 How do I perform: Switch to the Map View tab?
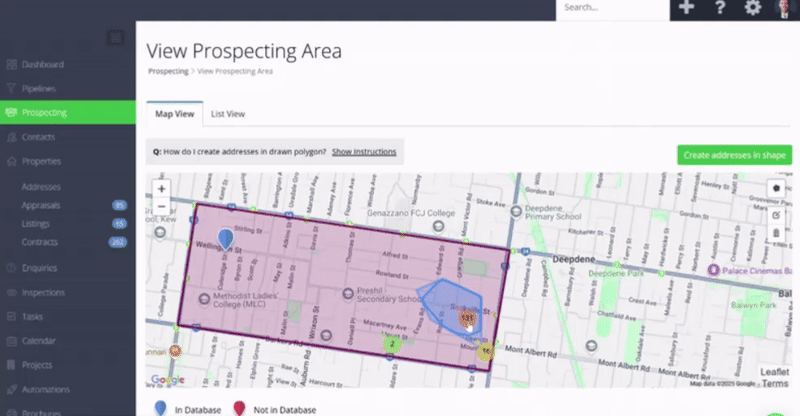[x=174, y=114]
